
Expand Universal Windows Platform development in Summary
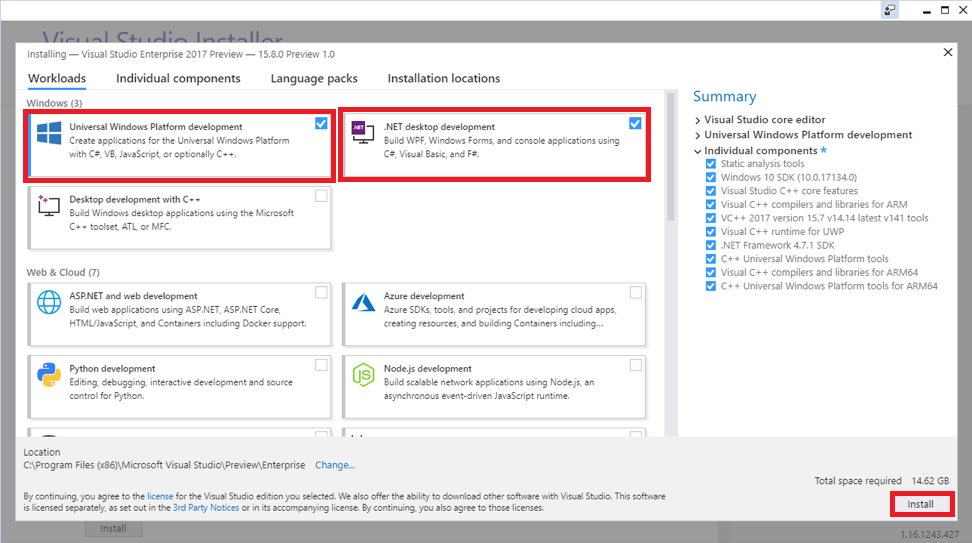pyautogui.click(x=698, y=135)
